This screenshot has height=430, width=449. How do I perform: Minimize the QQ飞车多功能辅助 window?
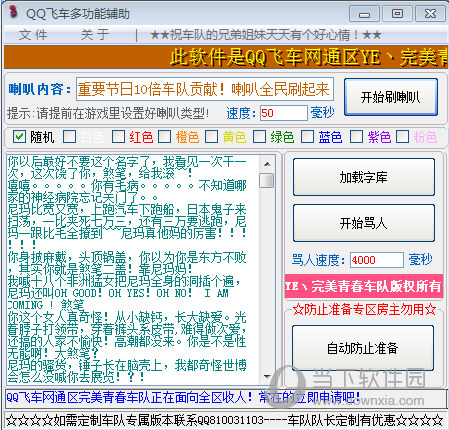pos(364,14)
